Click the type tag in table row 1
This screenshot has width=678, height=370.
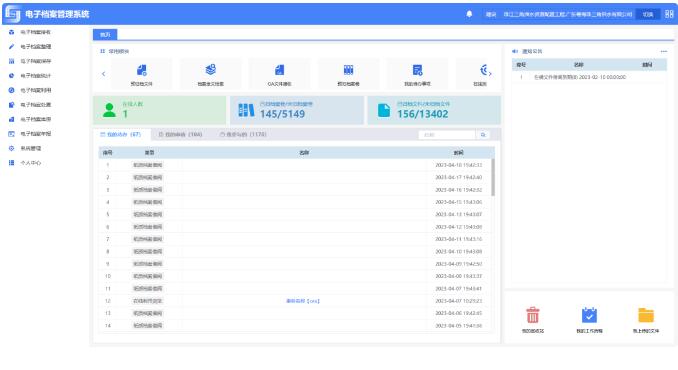pyautogui.click(x=147, y=165)
